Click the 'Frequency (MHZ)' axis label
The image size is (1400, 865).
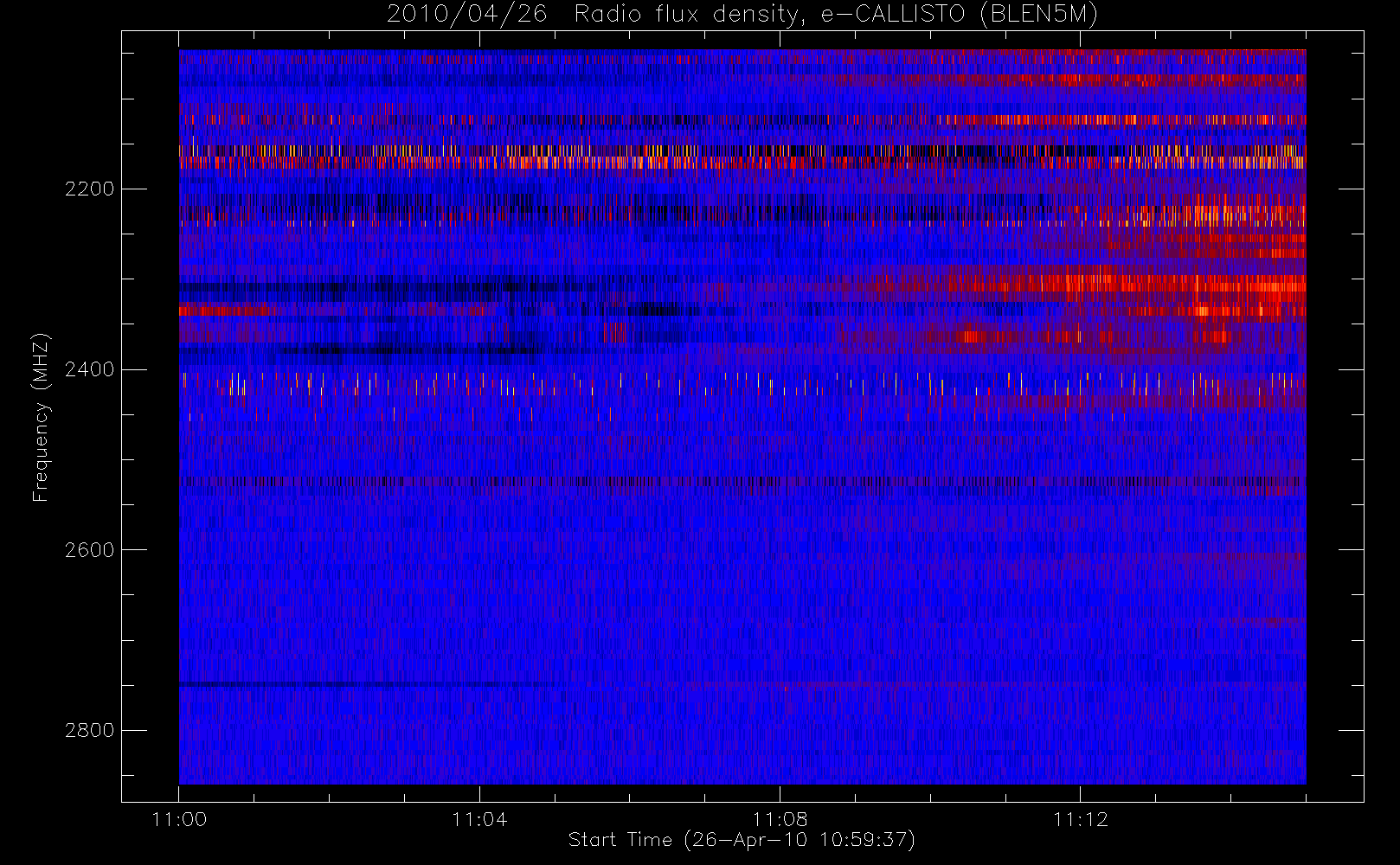click(41, 417)
